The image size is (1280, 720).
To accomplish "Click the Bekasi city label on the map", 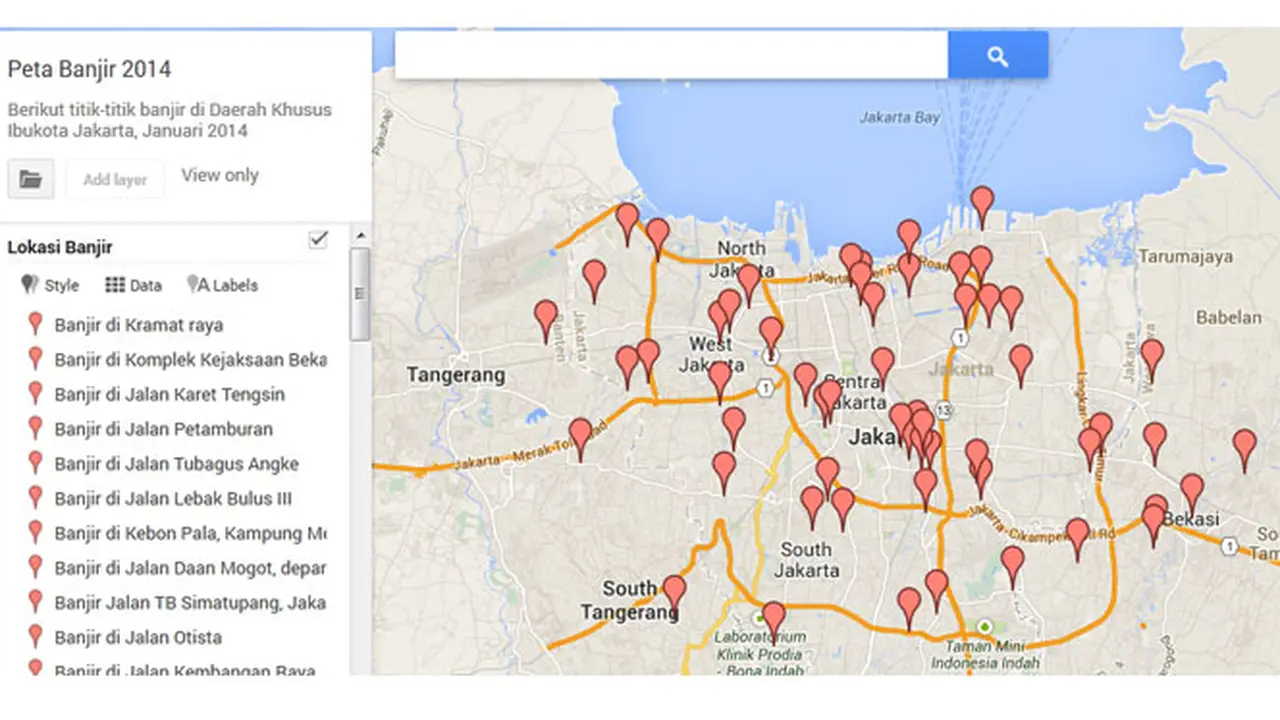I will [x=1191, y=520].
